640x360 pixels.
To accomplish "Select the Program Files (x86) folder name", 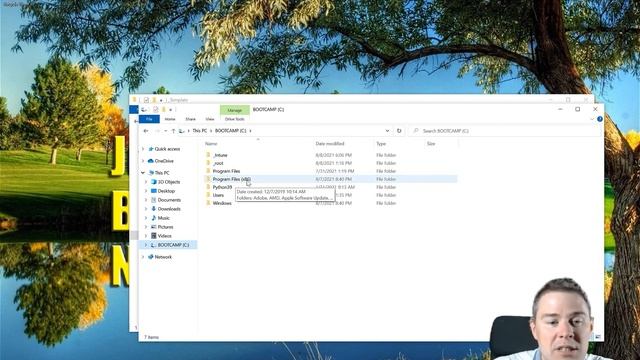I will [x=231, y=179].
